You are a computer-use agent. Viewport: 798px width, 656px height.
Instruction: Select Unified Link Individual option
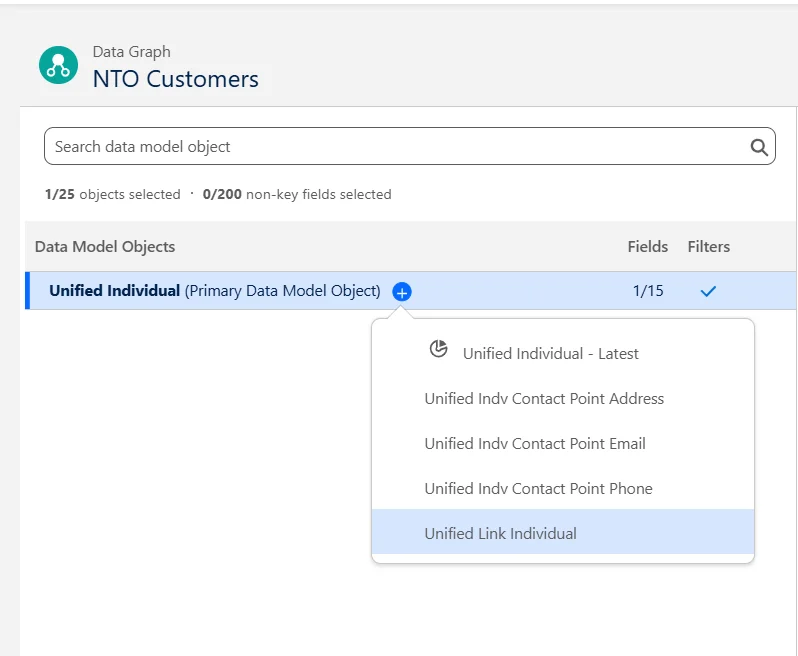click(563, 533)
